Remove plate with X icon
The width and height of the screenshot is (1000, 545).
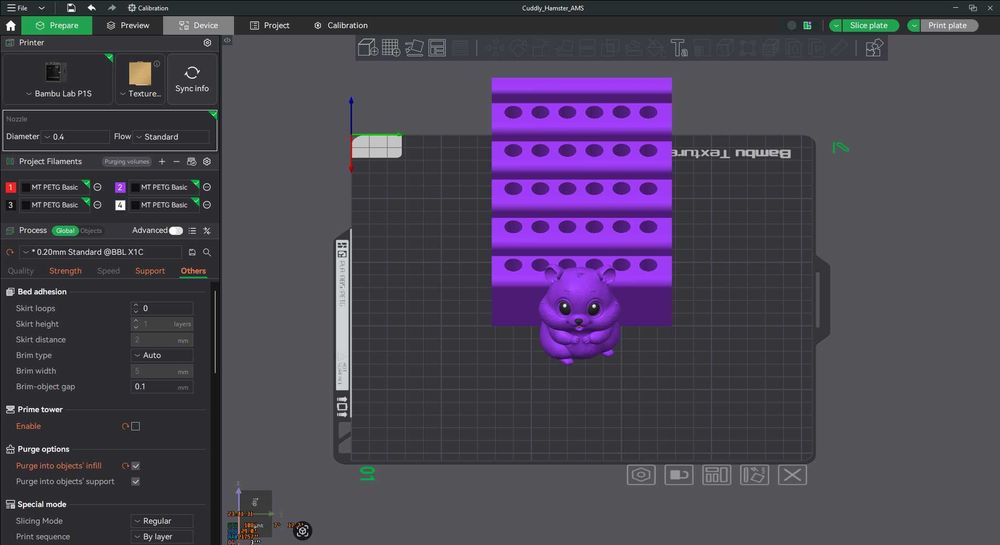tap(792, 475)
